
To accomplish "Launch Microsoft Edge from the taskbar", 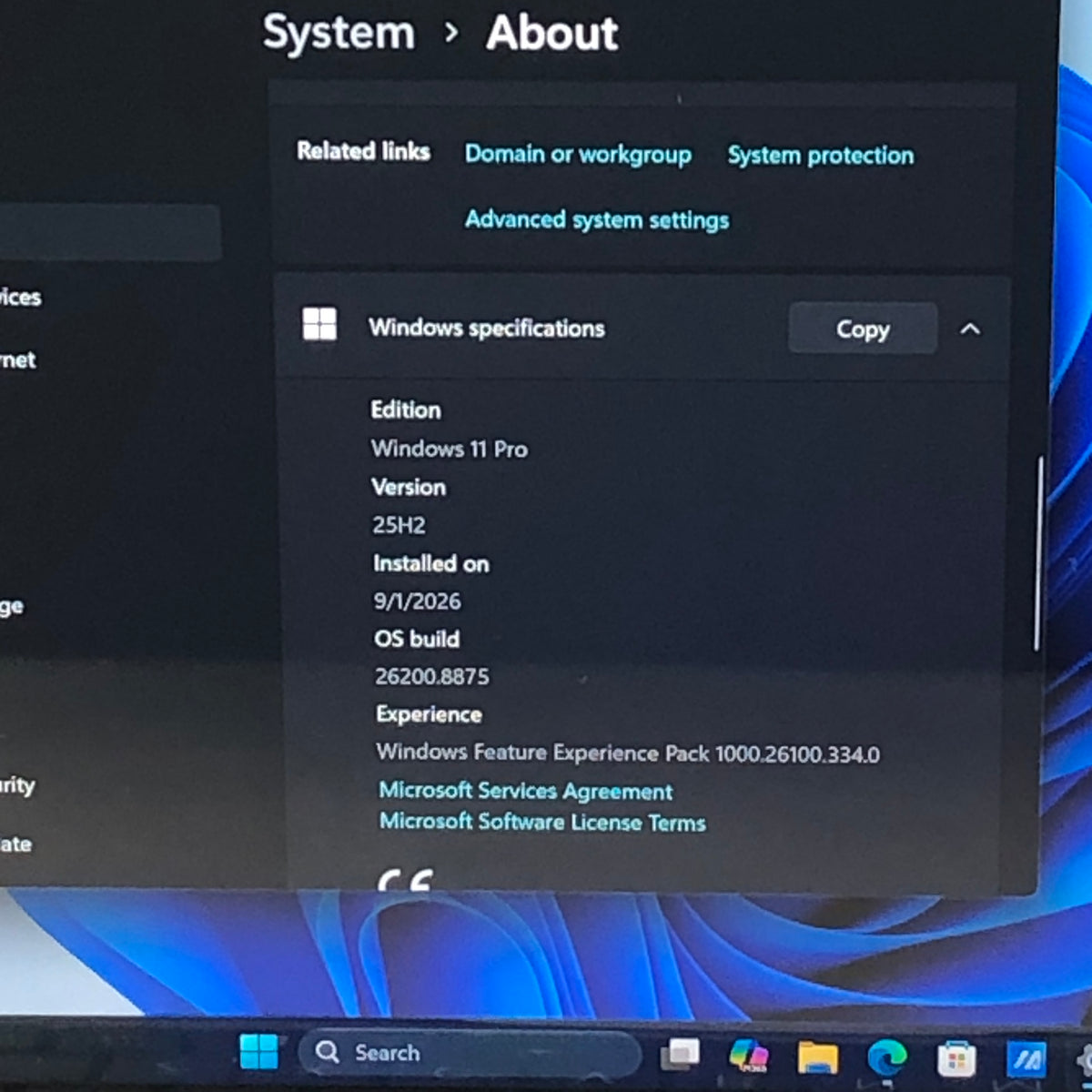I will (886, 1058).
